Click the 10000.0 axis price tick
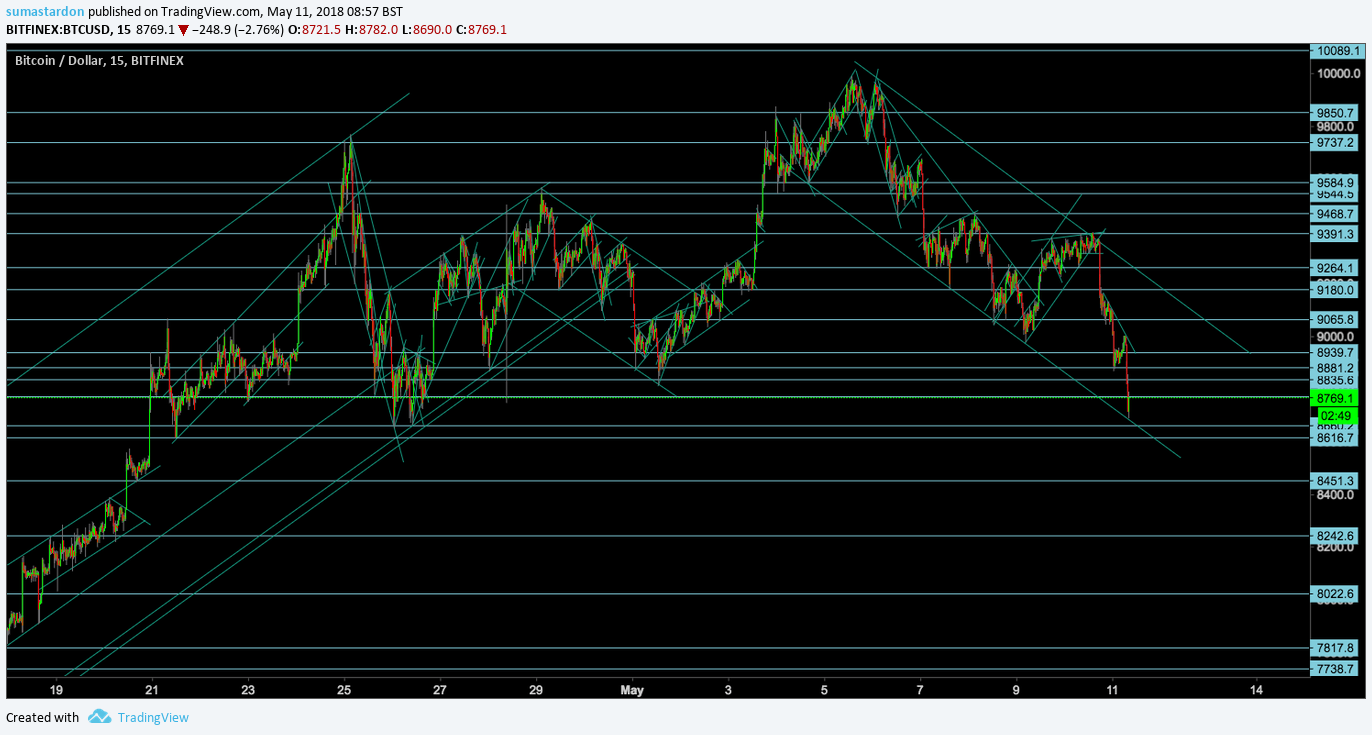This screenshot has width=1372, height=735. click(1338, 74)
